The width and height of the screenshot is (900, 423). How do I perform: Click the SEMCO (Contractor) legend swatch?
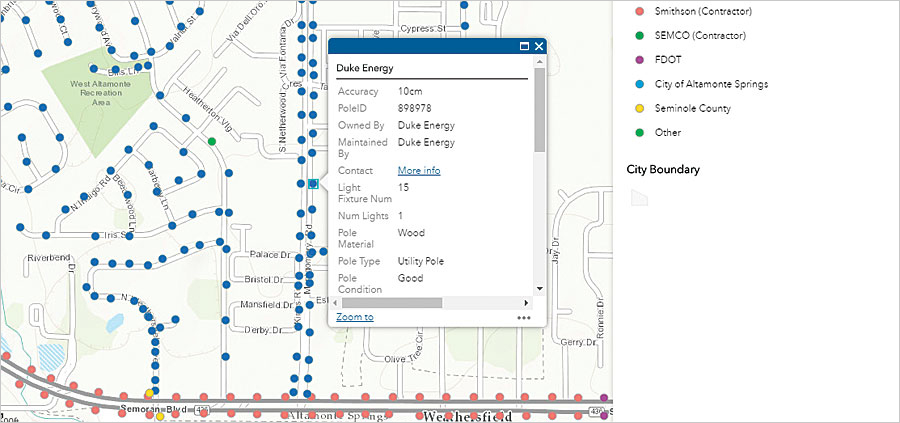[640, 36]
